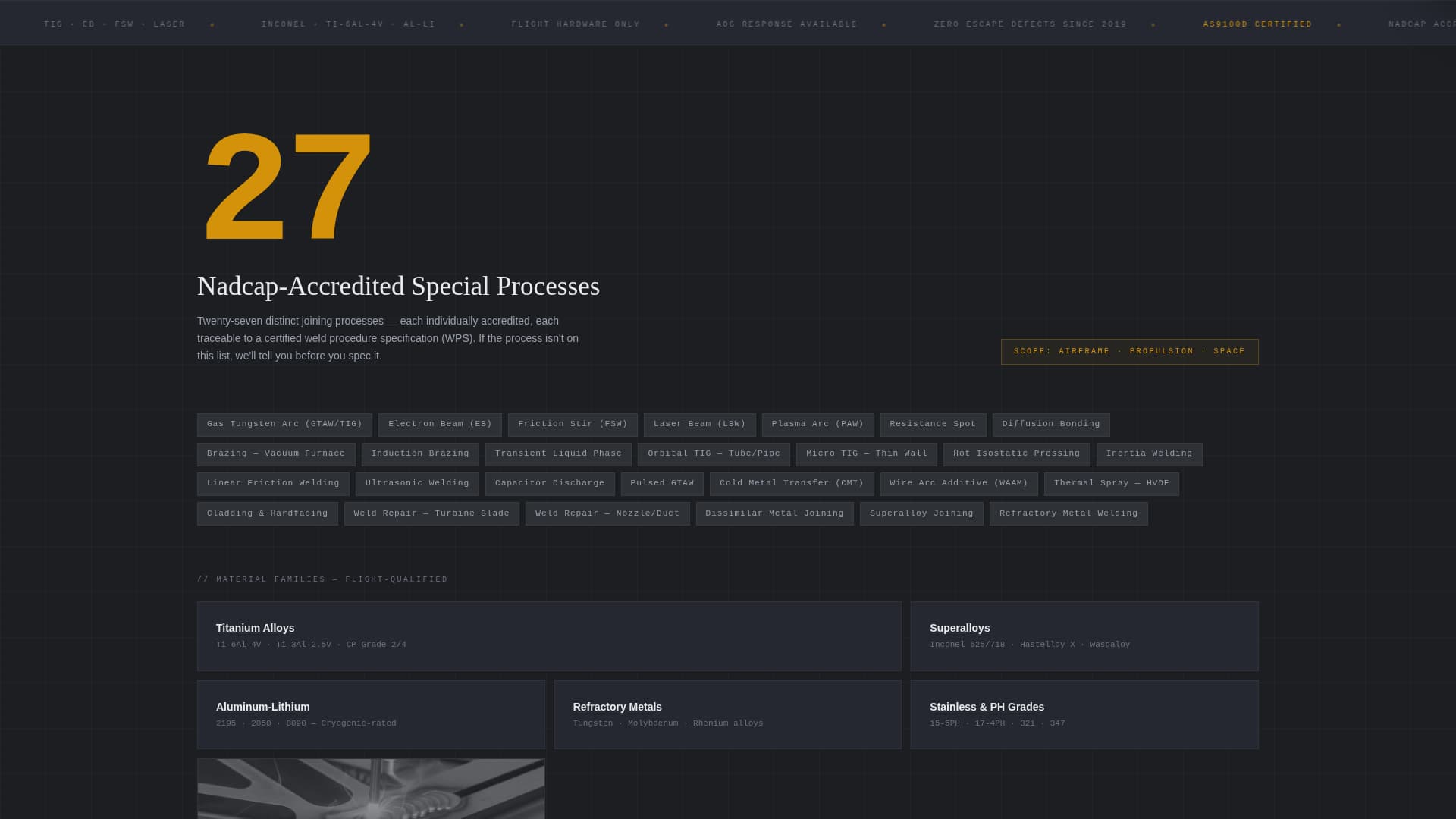Viewport: 1456px width, 819px height.
Task: Open the Aluminum-Lithium material details
Action: (371, 714)
